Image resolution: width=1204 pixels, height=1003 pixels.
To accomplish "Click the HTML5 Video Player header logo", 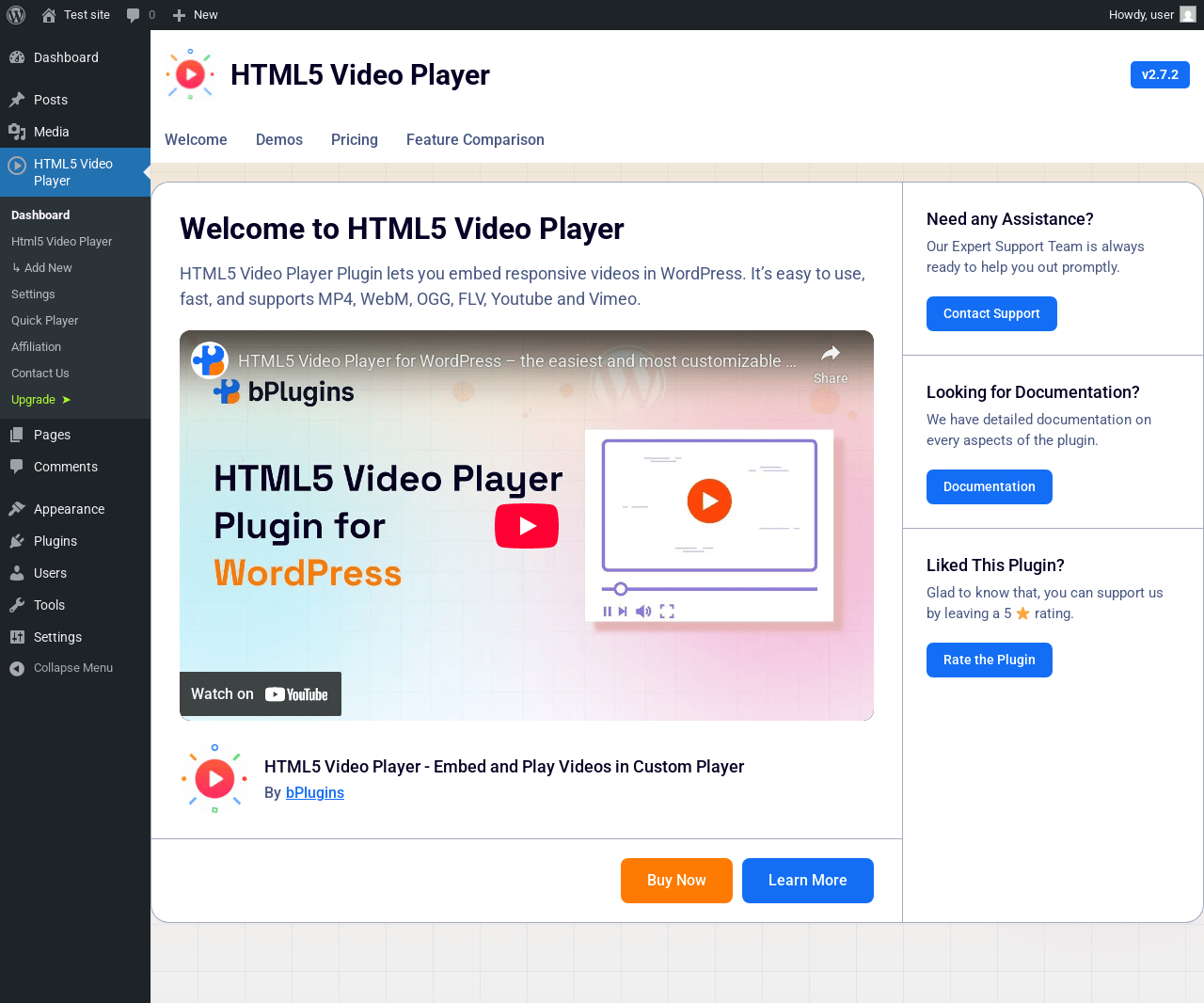I will [190, 74].
